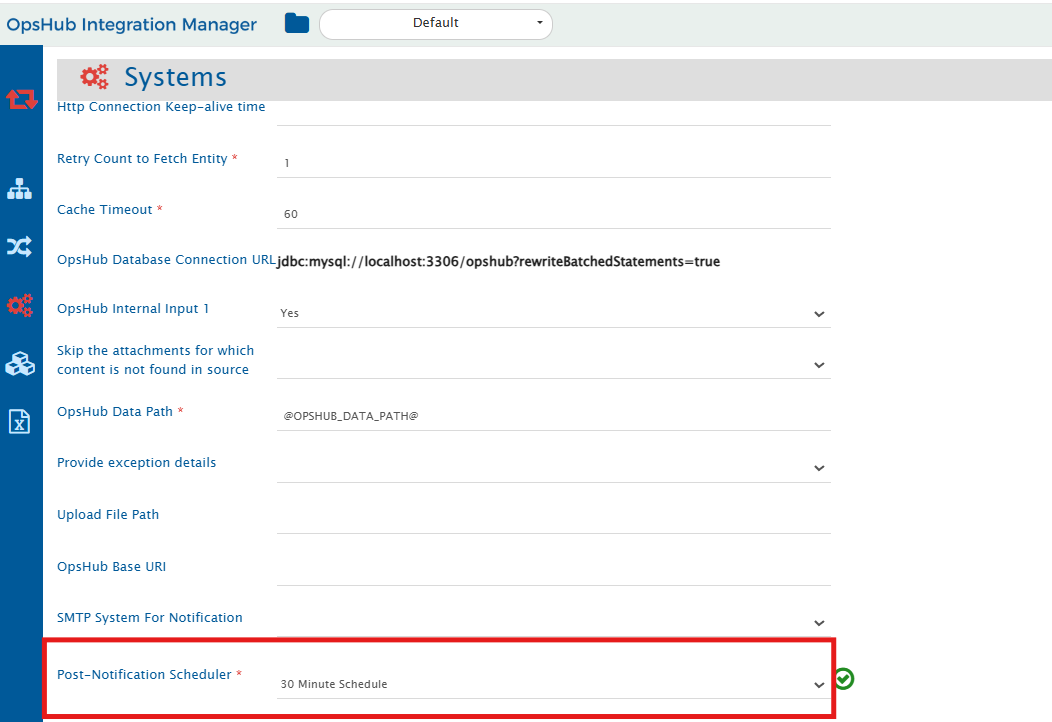Click the Upload File Path input field
The width and height of the screenshot is (1052, 722).
click(553, 518)
